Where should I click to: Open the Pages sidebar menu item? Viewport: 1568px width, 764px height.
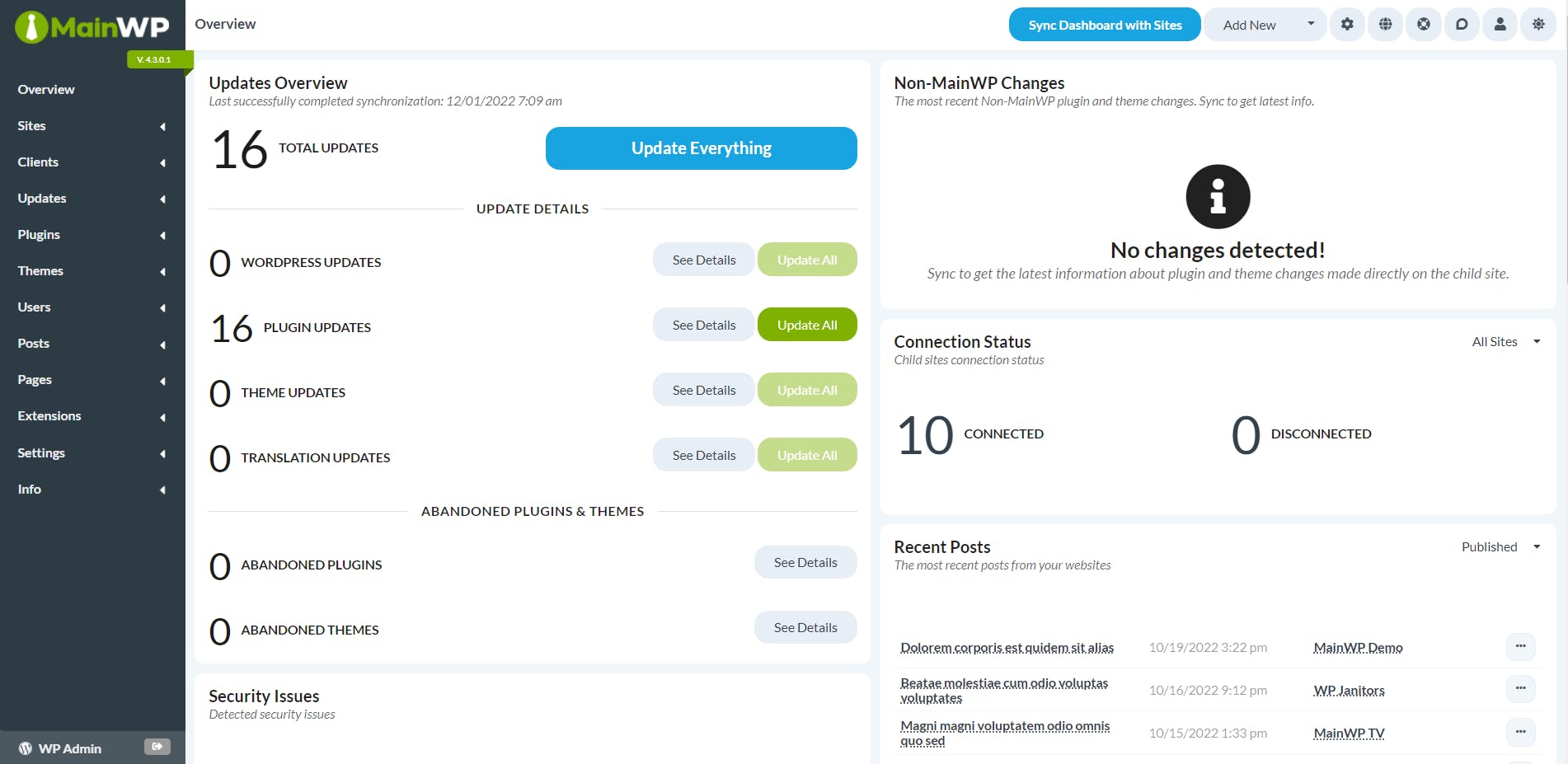[x=92, y=380]
